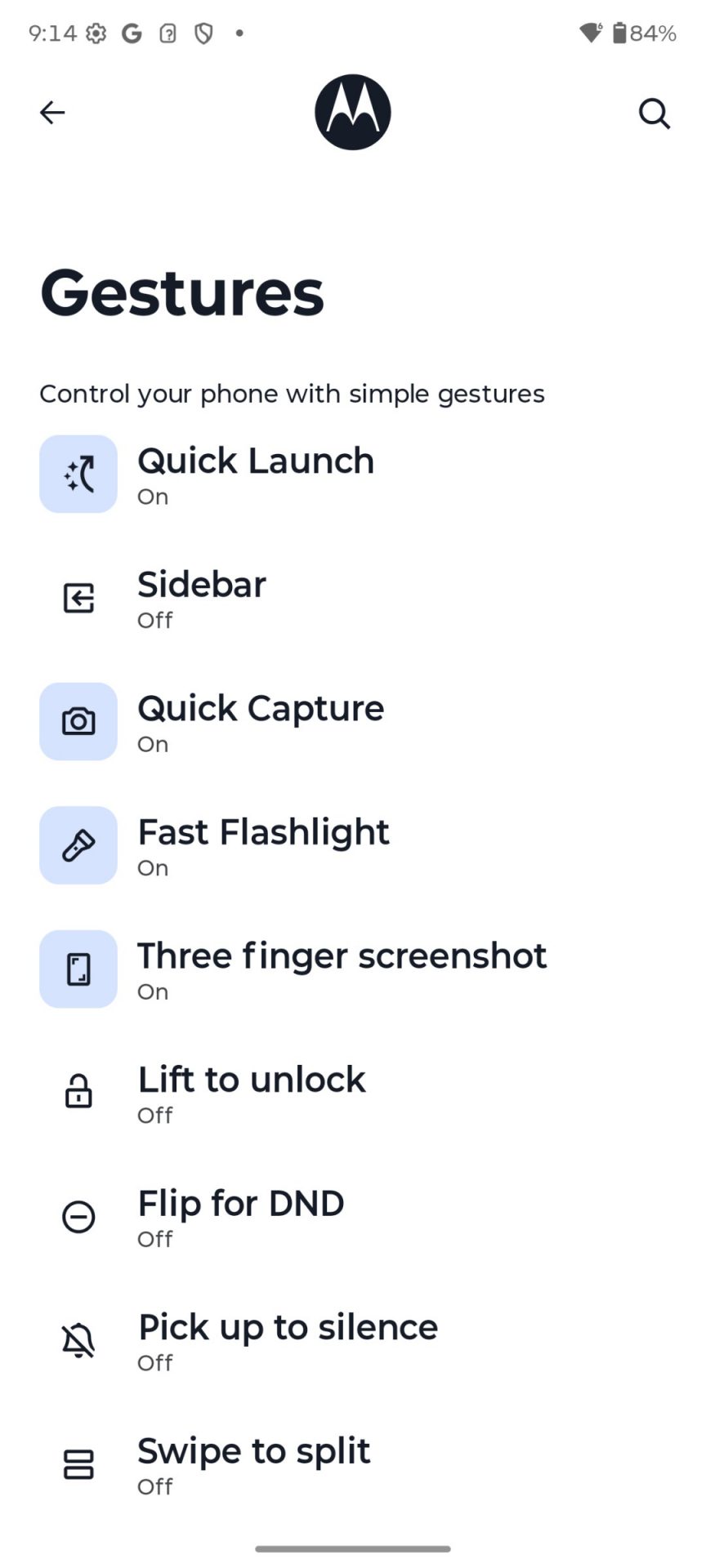Tap the back arrow
The height and width of the screenshot is (1568, 706).
[x=52, y=113]
